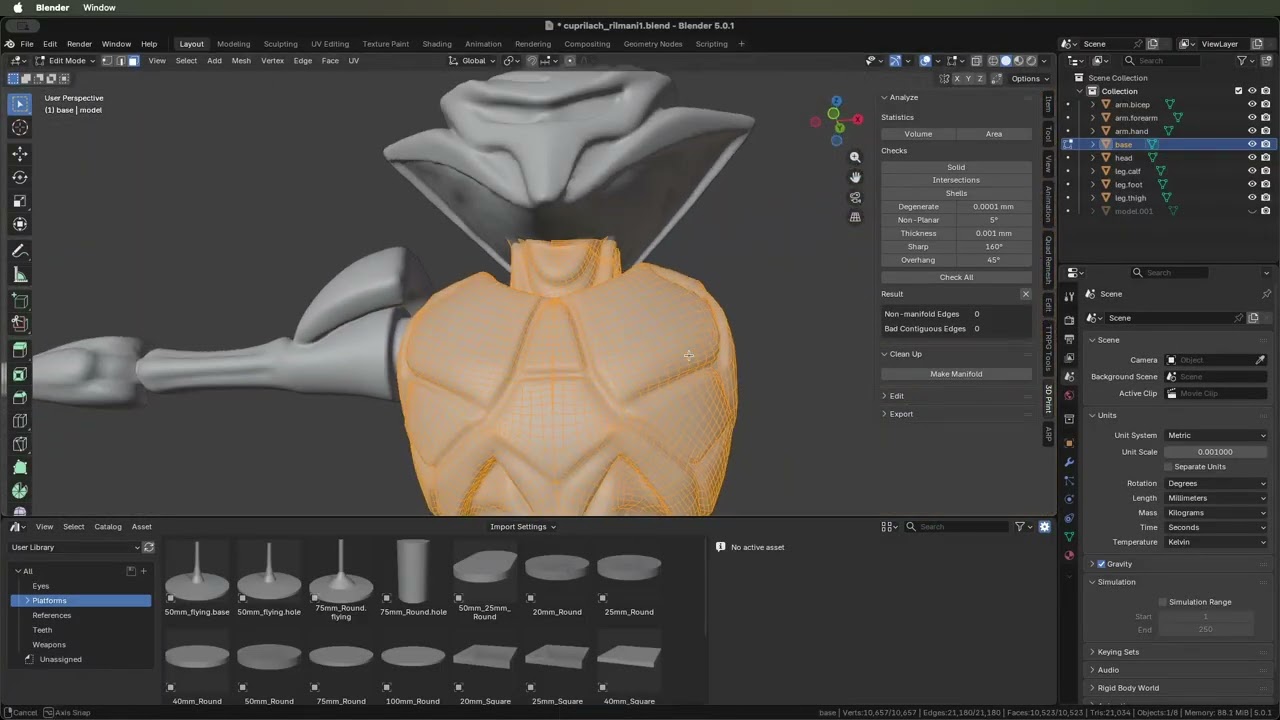Toggle X-ray view in the viewport header
Viewport: 1280px width, 720px height.
pos(977,61)
